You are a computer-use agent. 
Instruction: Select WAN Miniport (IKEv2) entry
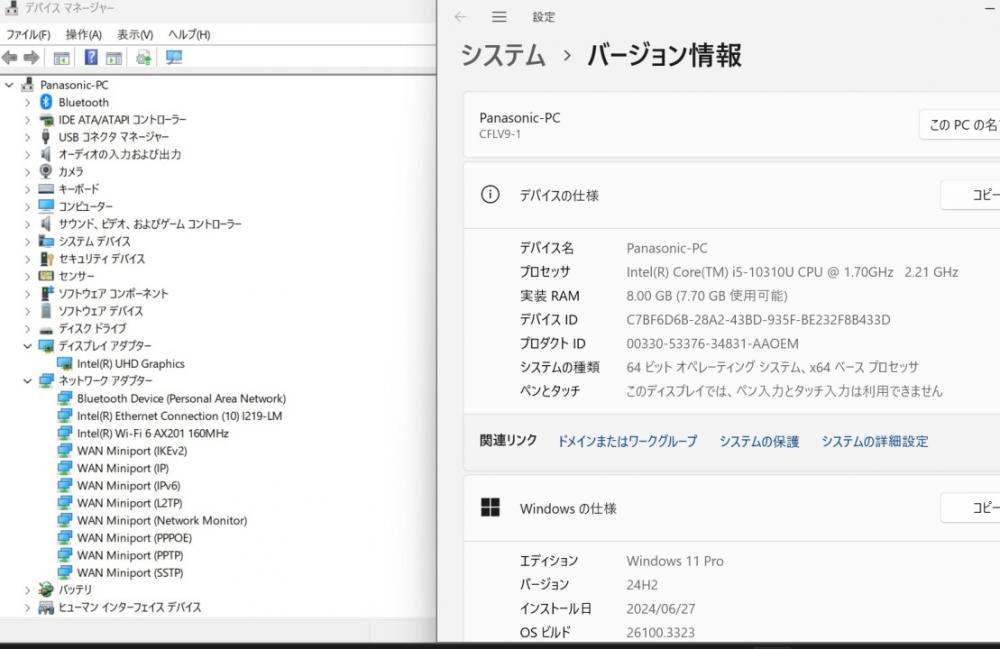click(132, 451)
